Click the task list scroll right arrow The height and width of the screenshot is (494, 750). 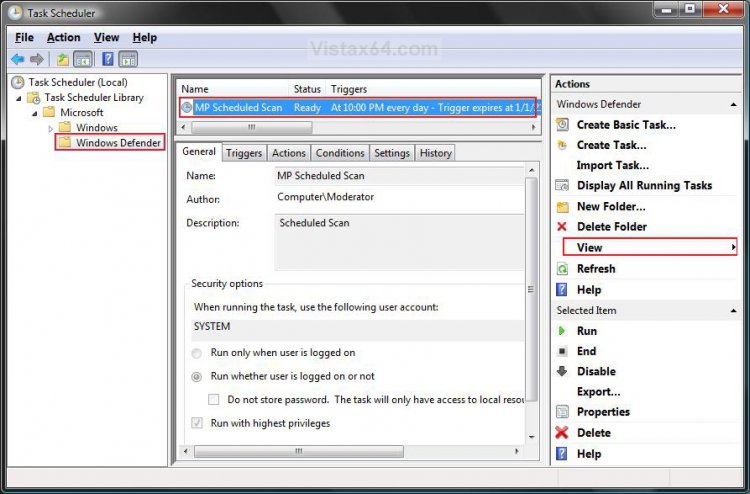[533, 127]
